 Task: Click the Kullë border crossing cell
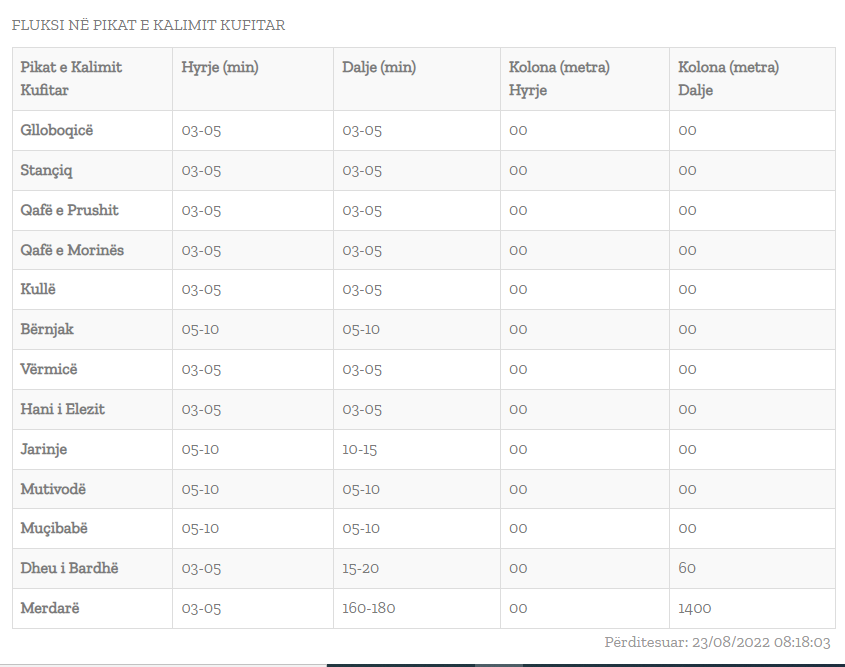tap(39, 289)
